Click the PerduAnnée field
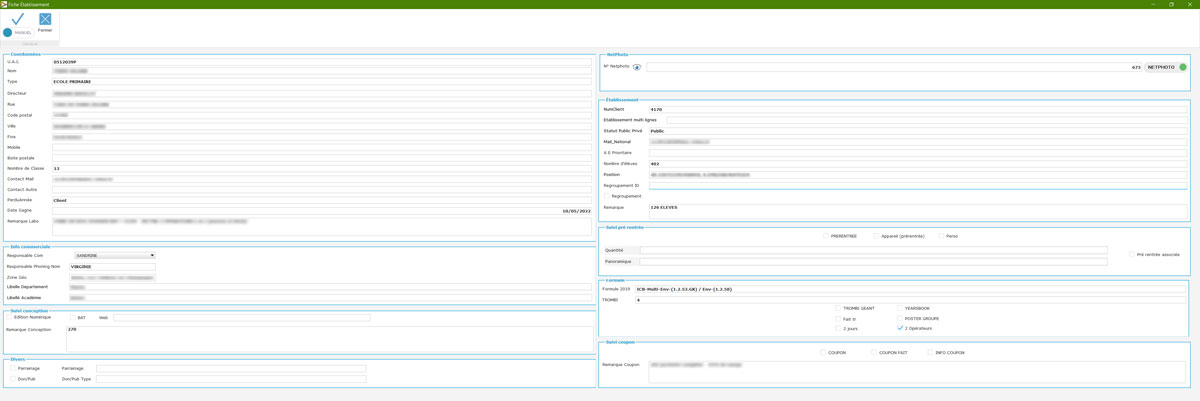Viewport: 1200px width, 401px height. coord(321,200)
